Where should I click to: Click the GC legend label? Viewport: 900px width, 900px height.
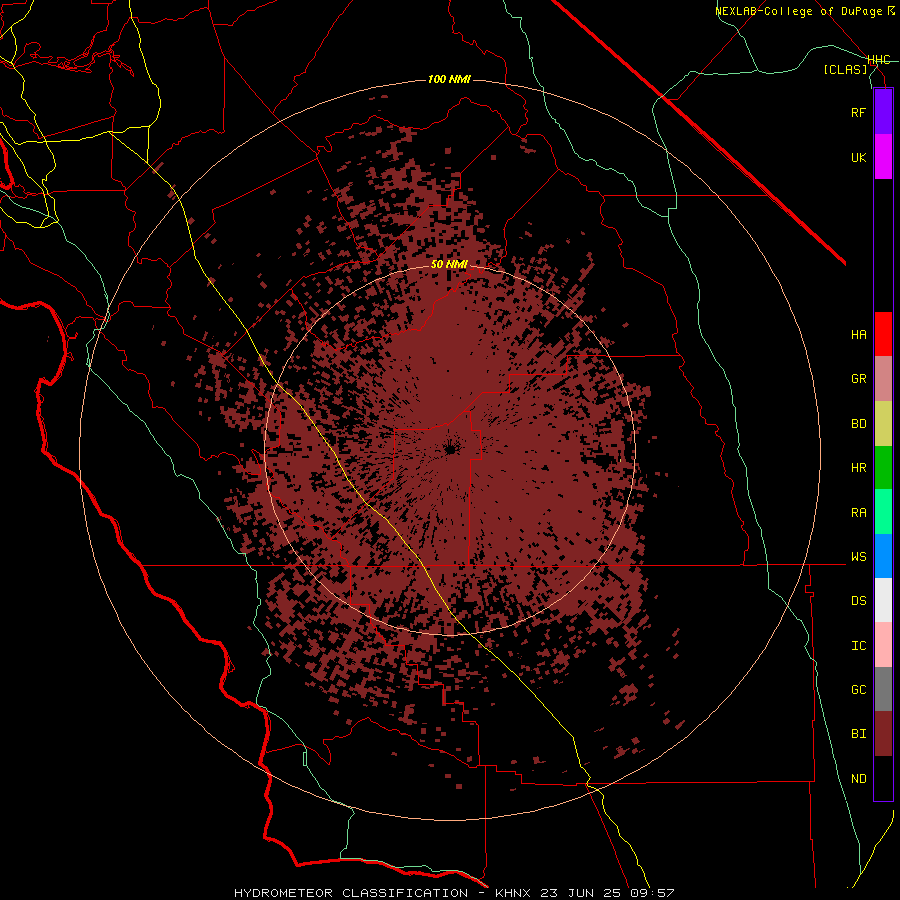858,690
